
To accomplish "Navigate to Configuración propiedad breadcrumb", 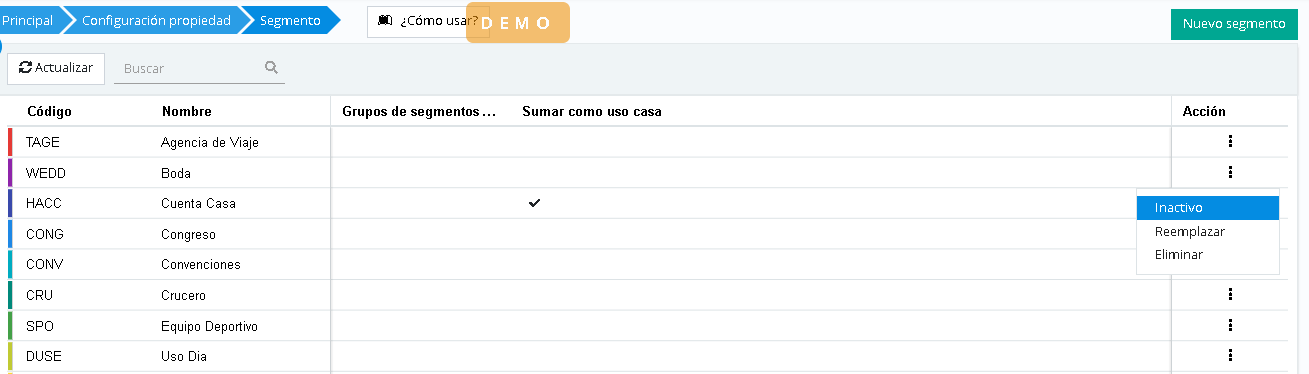I will point(156,20).
